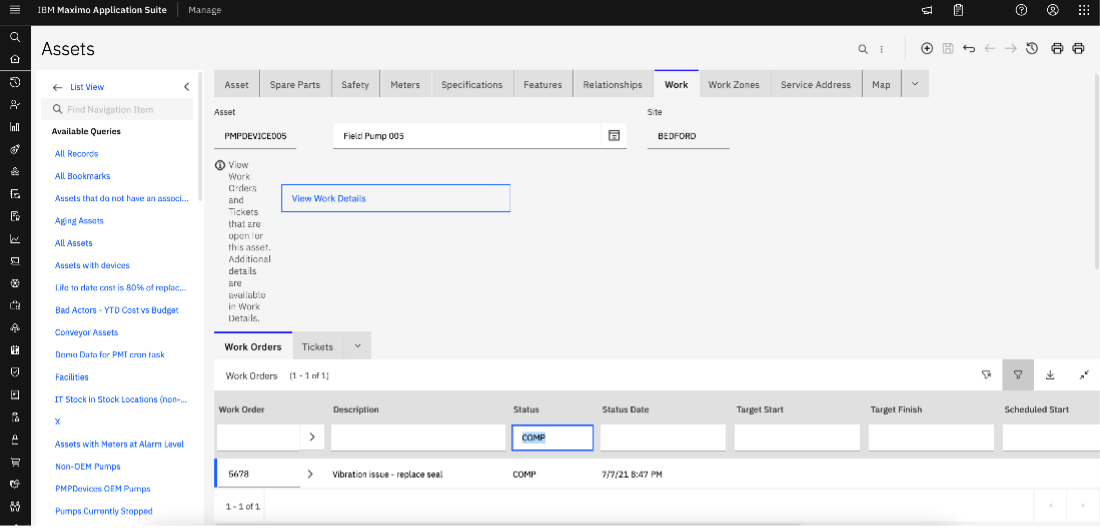Viewport: 1100px width, 528px height.
Task: Download the Work Orders table
Action: click(1050, 375)
